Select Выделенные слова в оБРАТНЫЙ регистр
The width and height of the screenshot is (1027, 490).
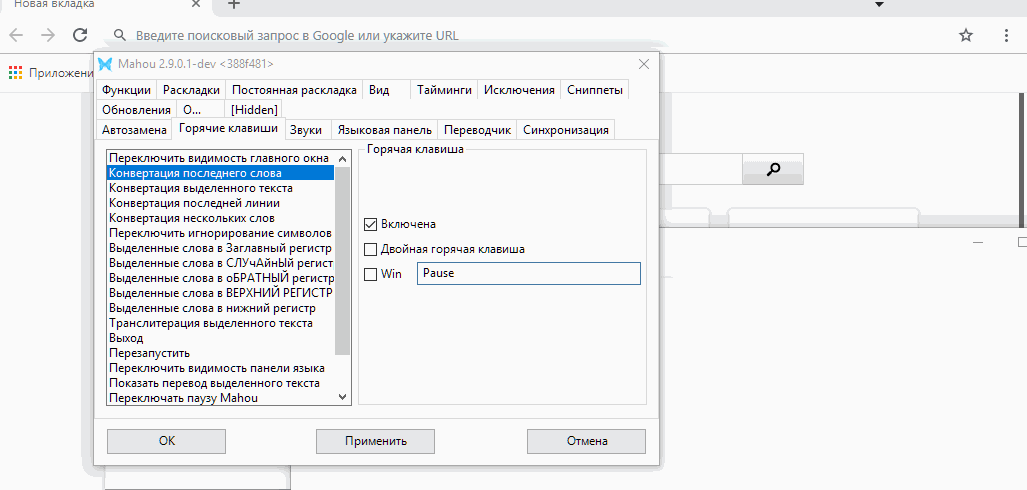tap(221, 278)
